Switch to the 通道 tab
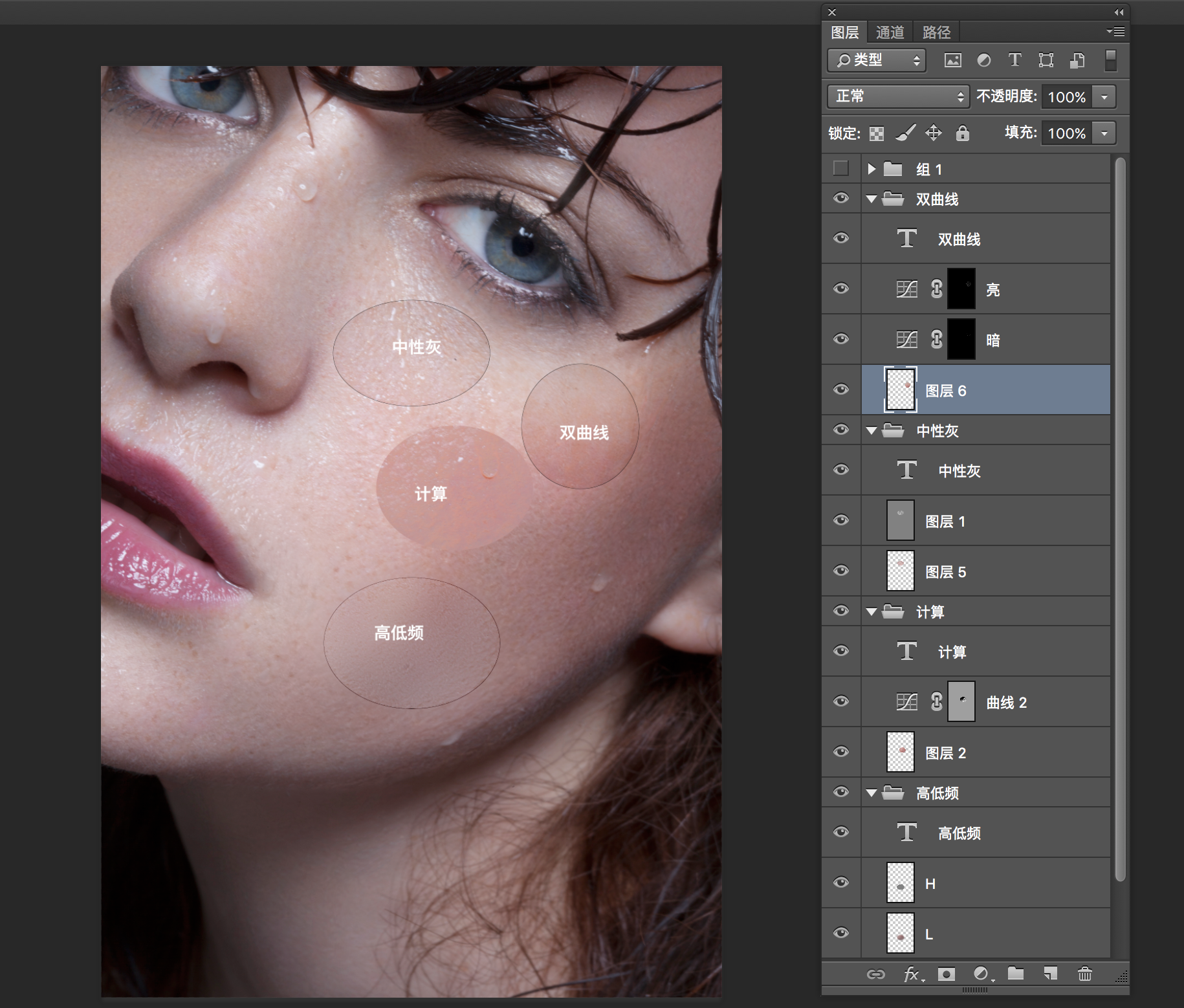 (x=890, y=32)
